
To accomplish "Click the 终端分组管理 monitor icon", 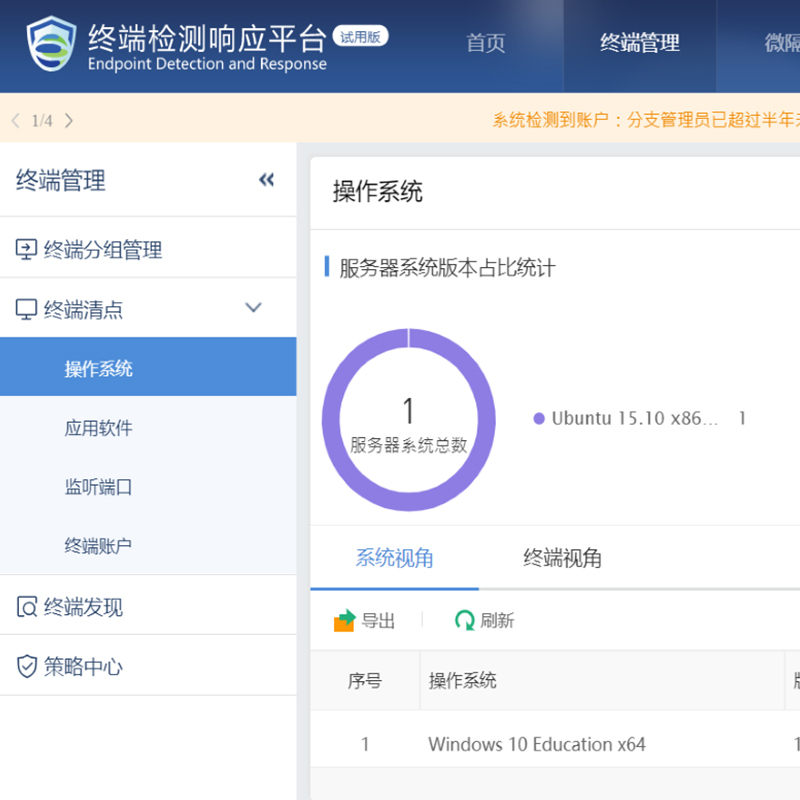I will [26, 249].
